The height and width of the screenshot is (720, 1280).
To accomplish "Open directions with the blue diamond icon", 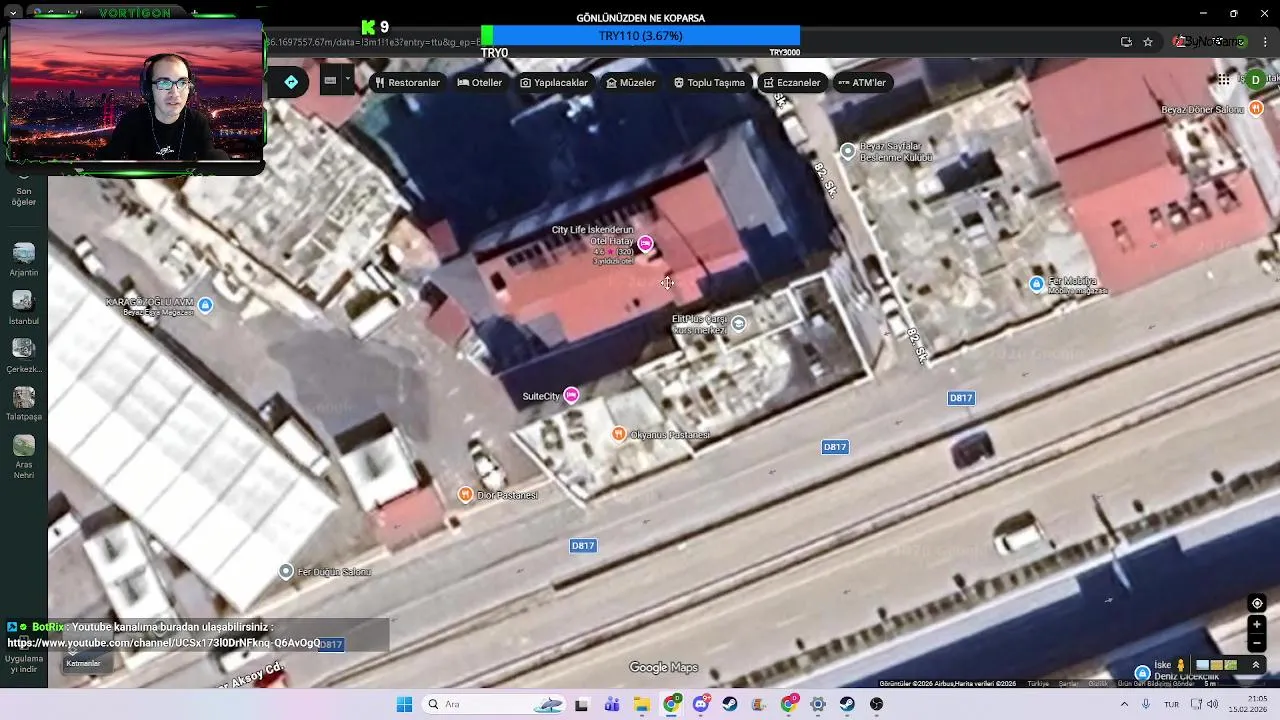I will 291,82.
